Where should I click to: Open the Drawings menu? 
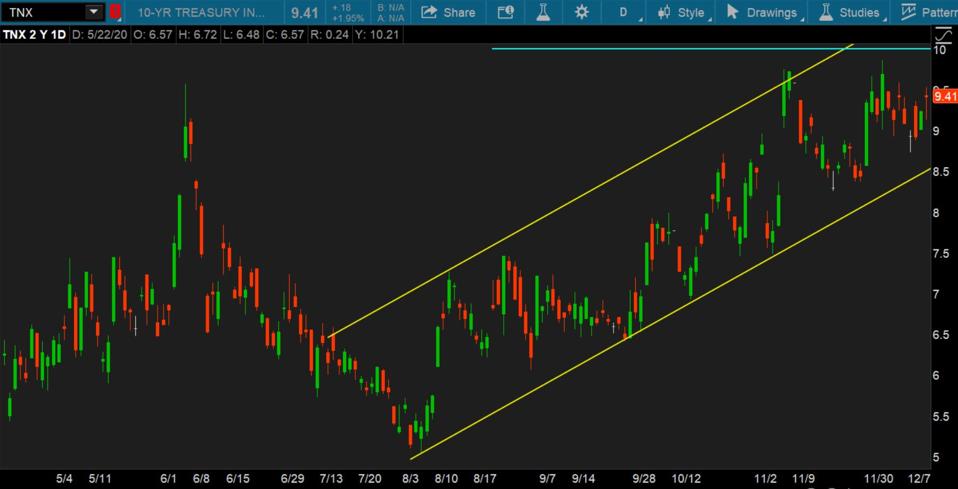click(764, 13)
